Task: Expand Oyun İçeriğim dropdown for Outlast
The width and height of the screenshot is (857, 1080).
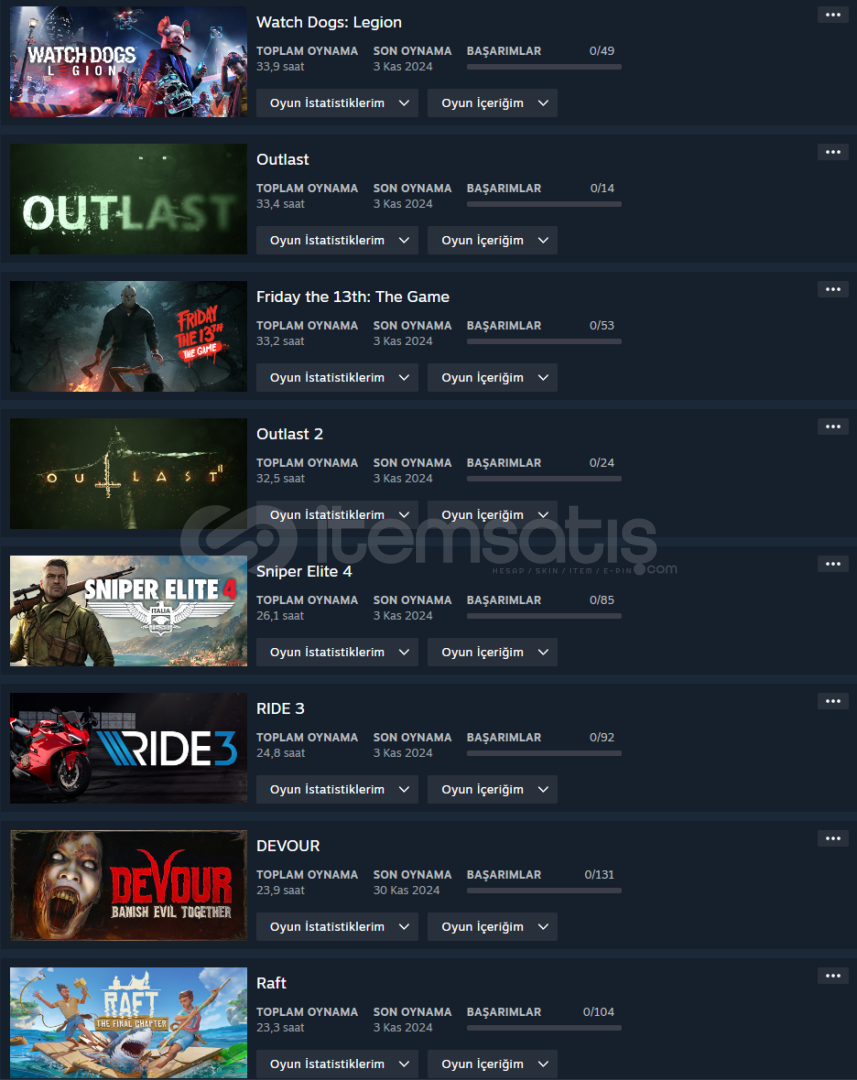Action: tap(493, 240)
